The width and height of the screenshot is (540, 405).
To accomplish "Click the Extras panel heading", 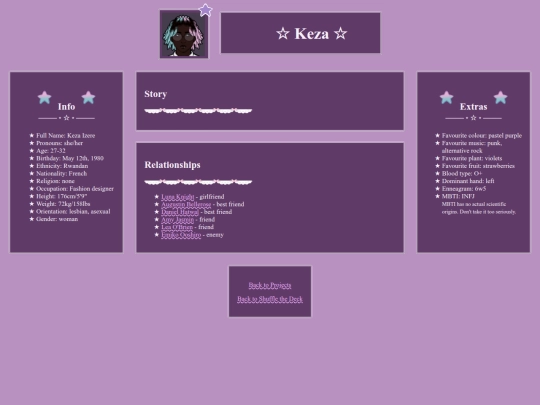I will 474,107.
